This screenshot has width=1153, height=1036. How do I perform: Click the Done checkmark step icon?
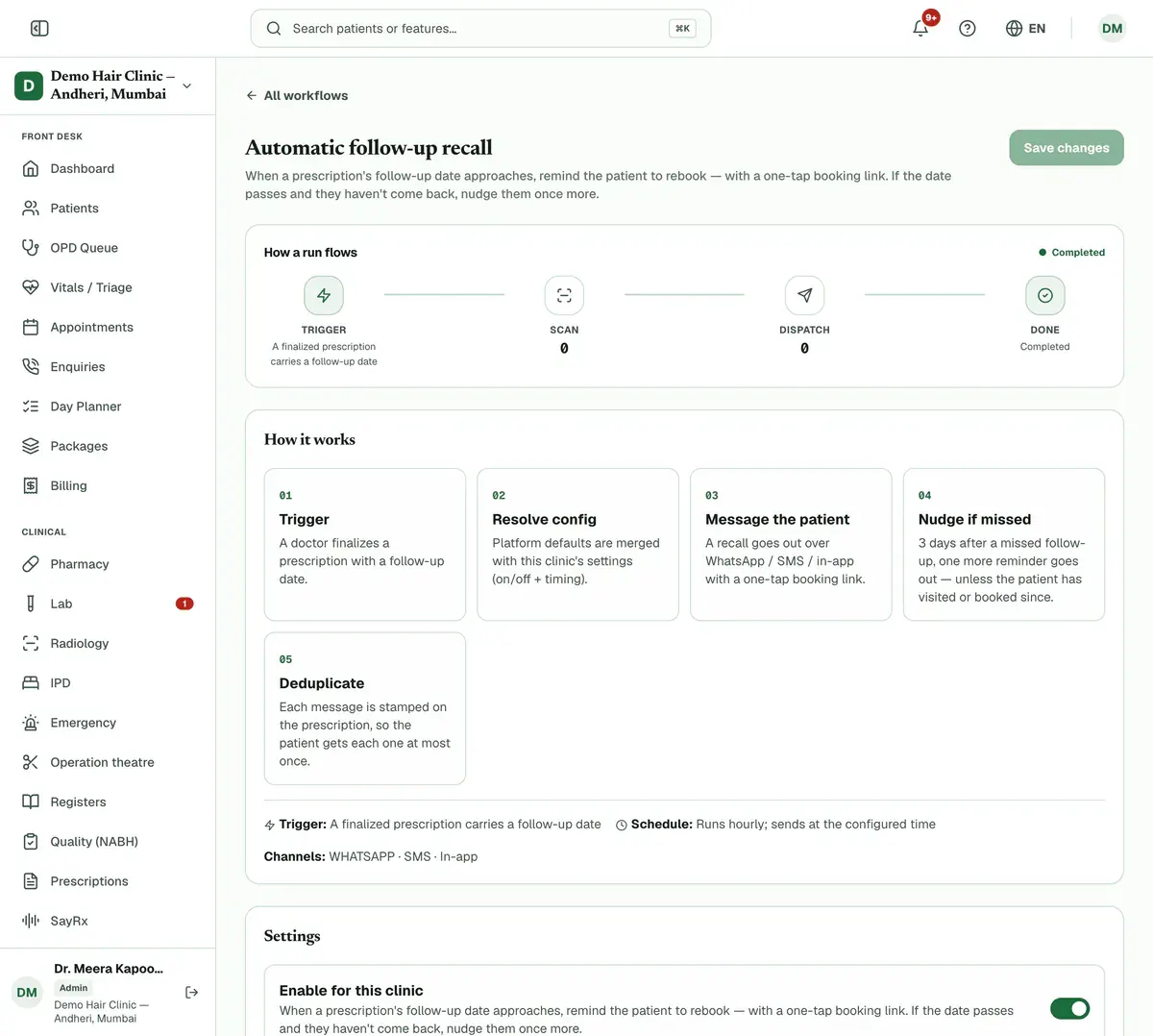pos(1045,295)
